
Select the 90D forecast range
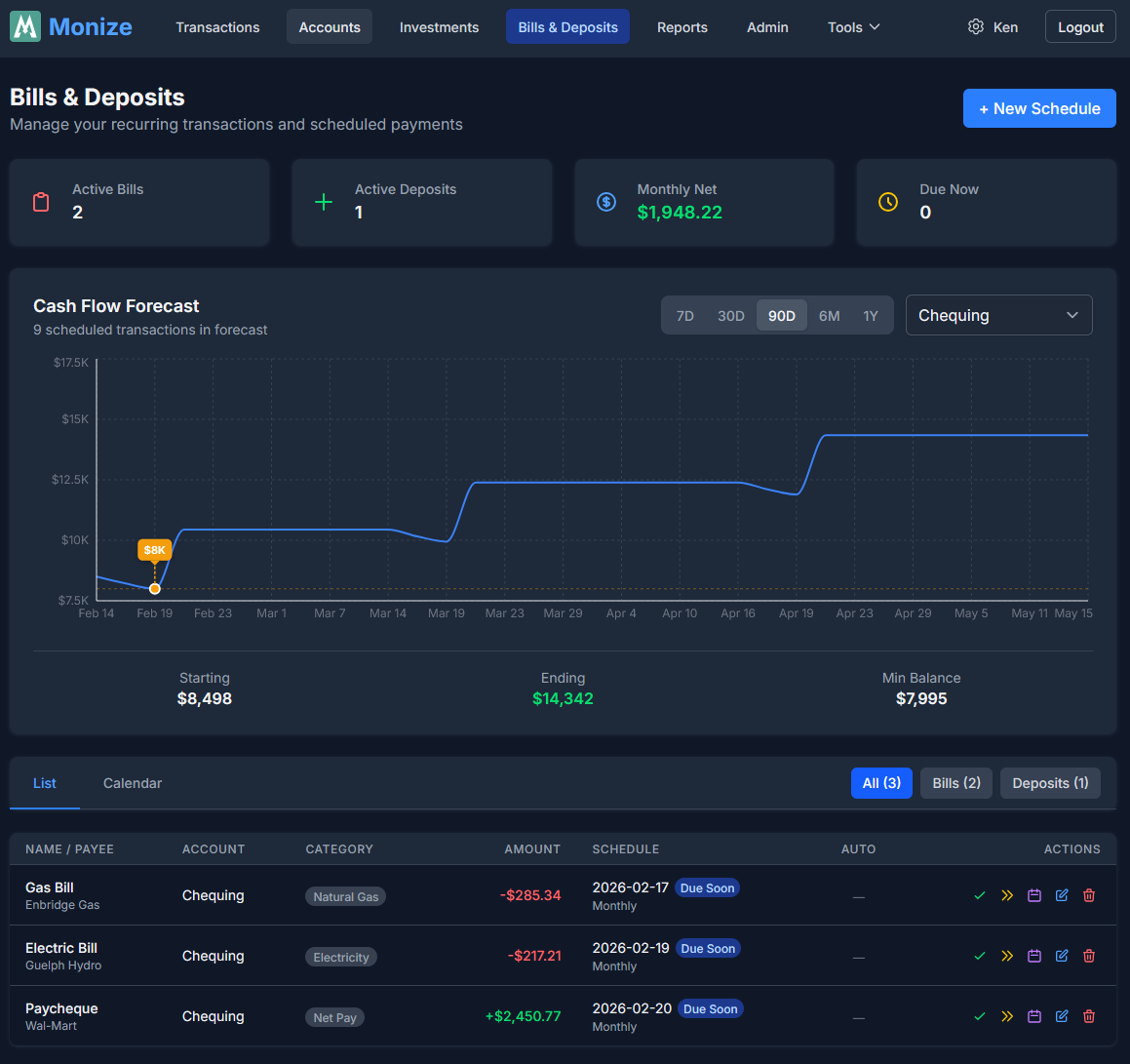tap(781, 316)
